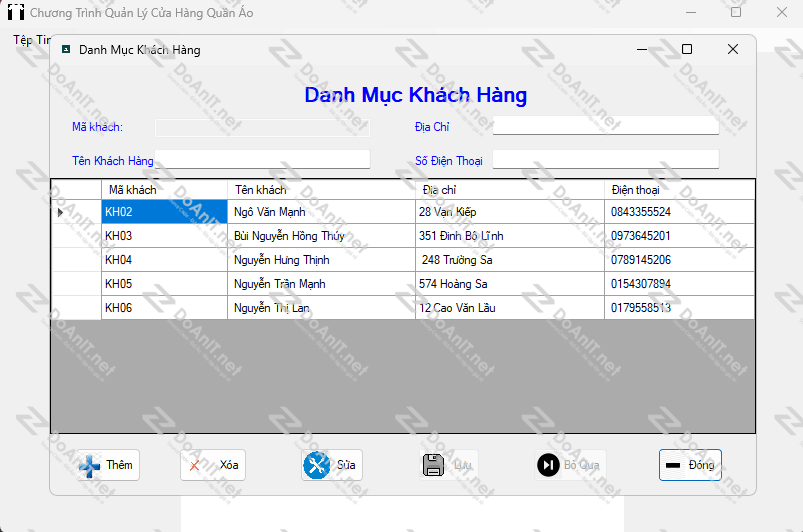Viewport: 803px width, 532px height.
Task: Select address cell 12 Cao Văn Lầu
Action: pos(510,308)
